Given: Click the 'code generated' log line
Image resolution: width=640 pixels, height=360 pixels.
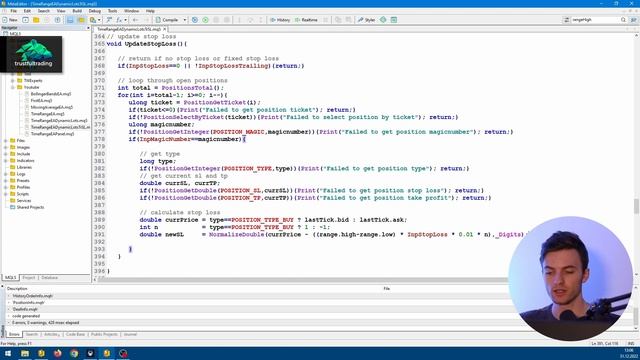Looking at the screenshot, I should pos(26,316).
